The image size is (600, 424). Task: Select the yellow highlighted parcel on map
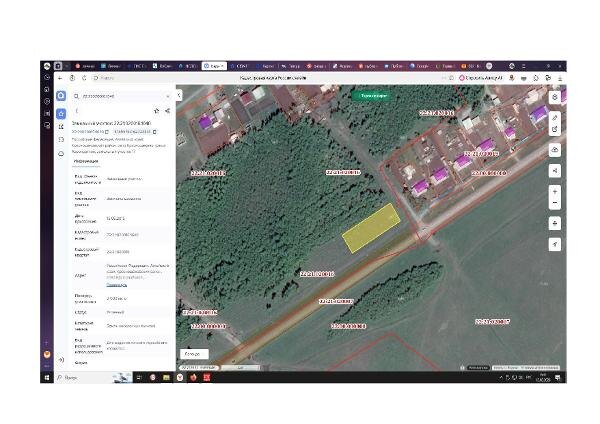(x=370, y=228)
